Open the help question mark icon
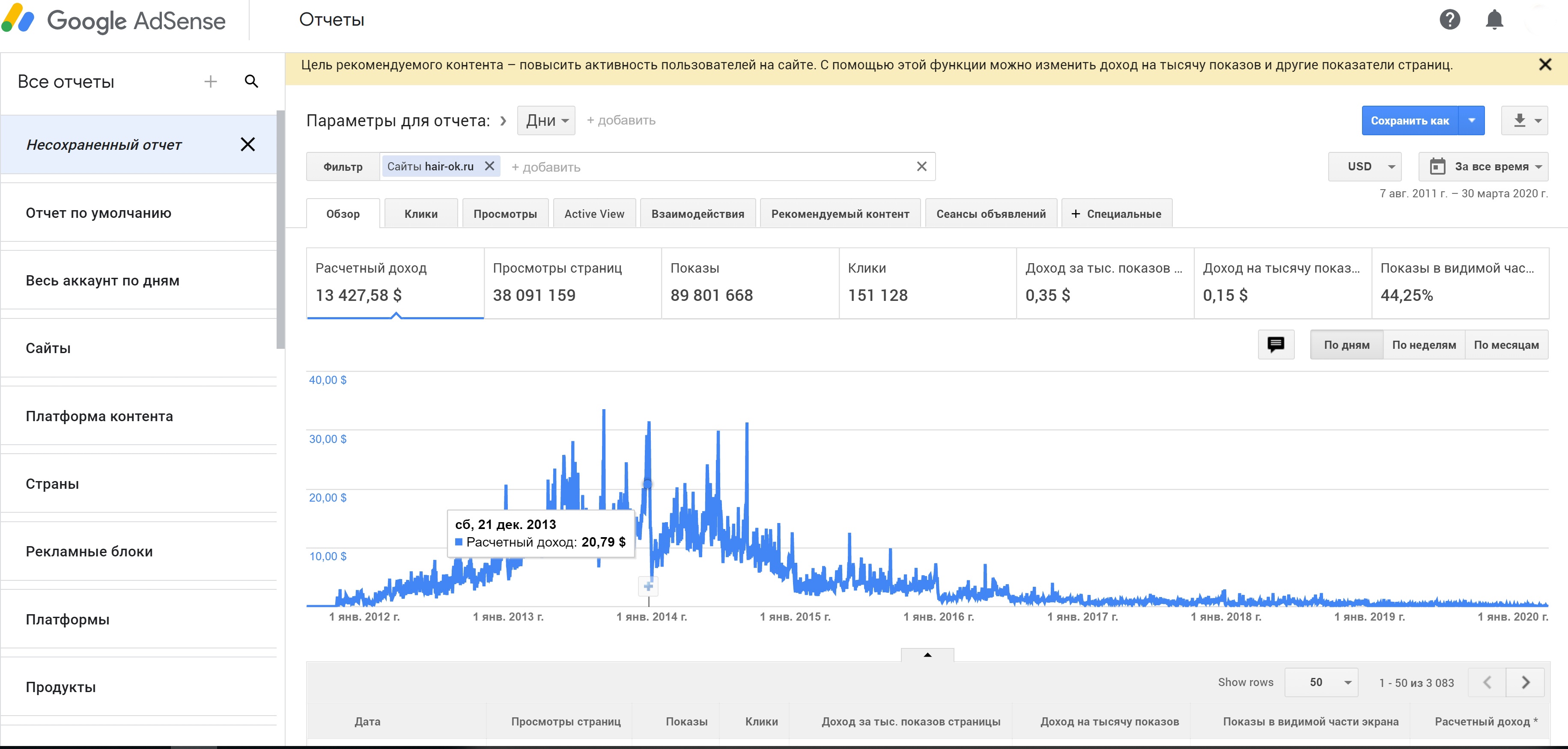This screenshot has width=1568, height=749. [1449, 20]
